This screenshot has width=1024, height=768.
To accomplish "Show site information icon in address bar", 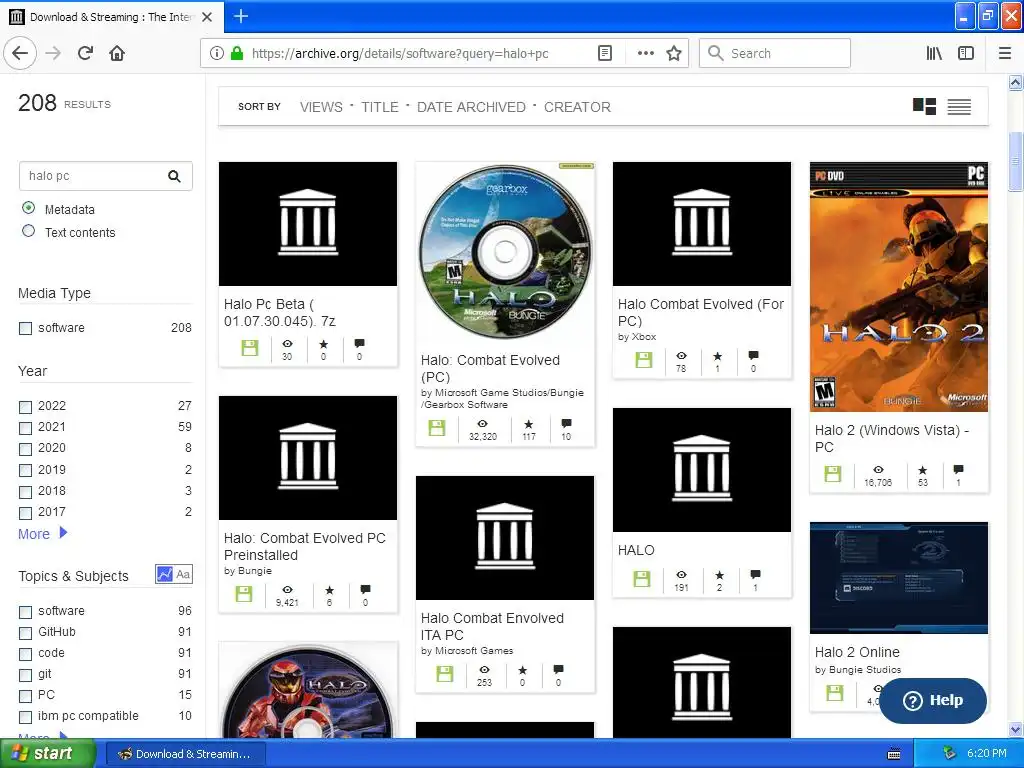I will click(x=217, y=53).
